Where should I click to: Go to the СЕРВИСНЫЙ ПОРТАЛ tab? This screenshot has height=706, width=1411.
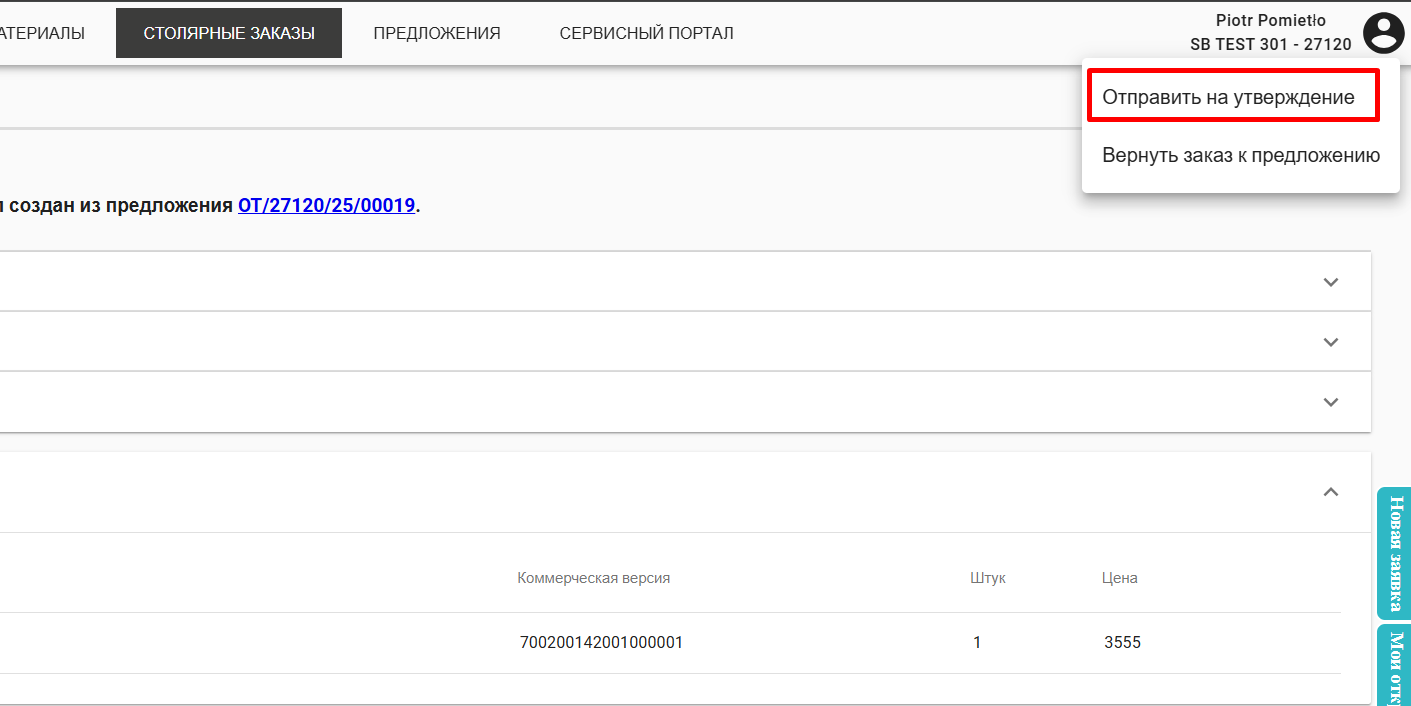coord(646,33)
